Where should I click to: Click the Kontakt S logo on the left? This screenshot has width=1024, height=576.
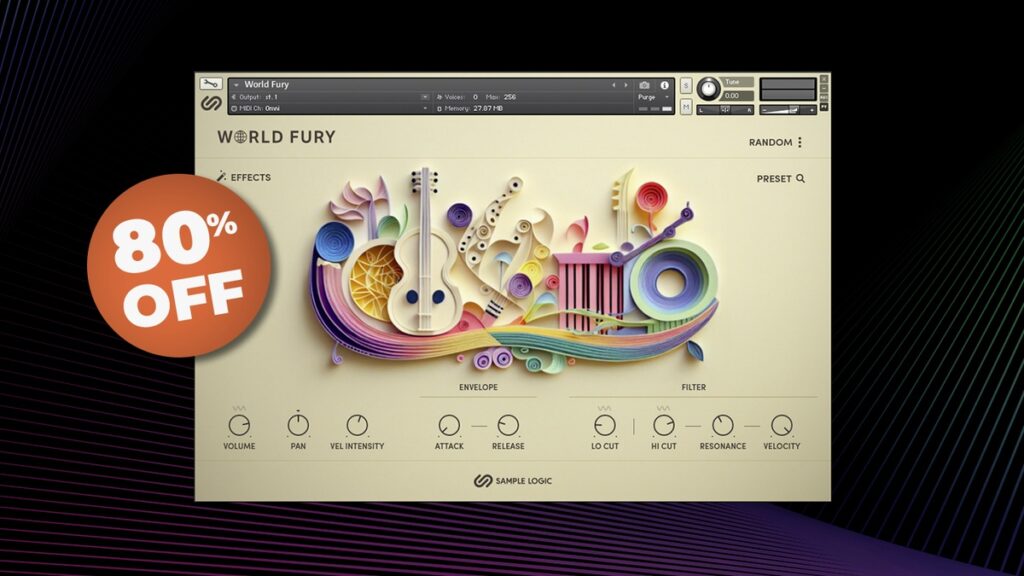212,104
